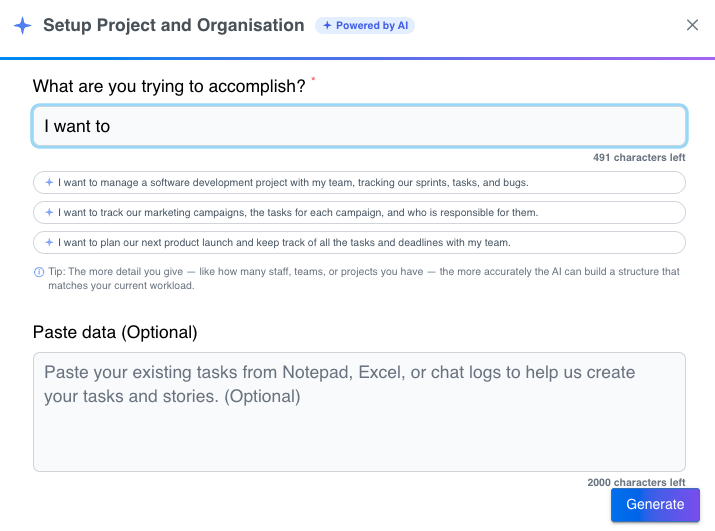Viewport: 715px width, 531px height.
Task: Click the large sparkle icon beside the dialog title
Action: 22,26
